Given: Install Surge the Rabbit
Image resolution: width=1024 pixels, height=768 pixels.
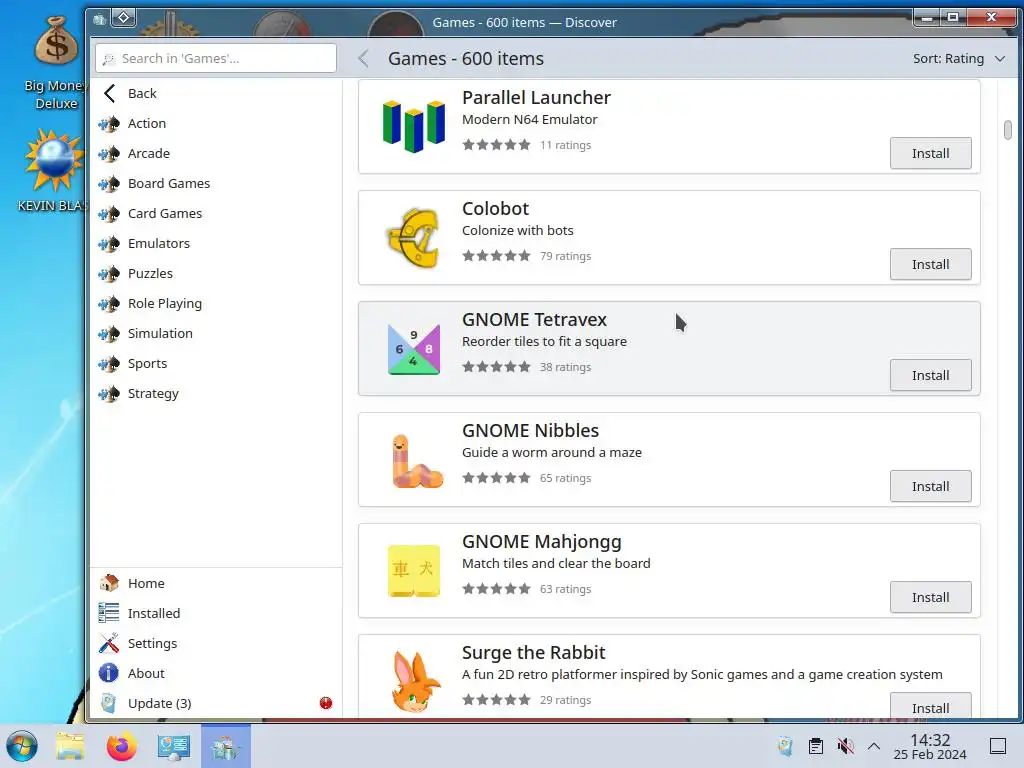Looking at the screenshot, I should click(x=930, y=707).
